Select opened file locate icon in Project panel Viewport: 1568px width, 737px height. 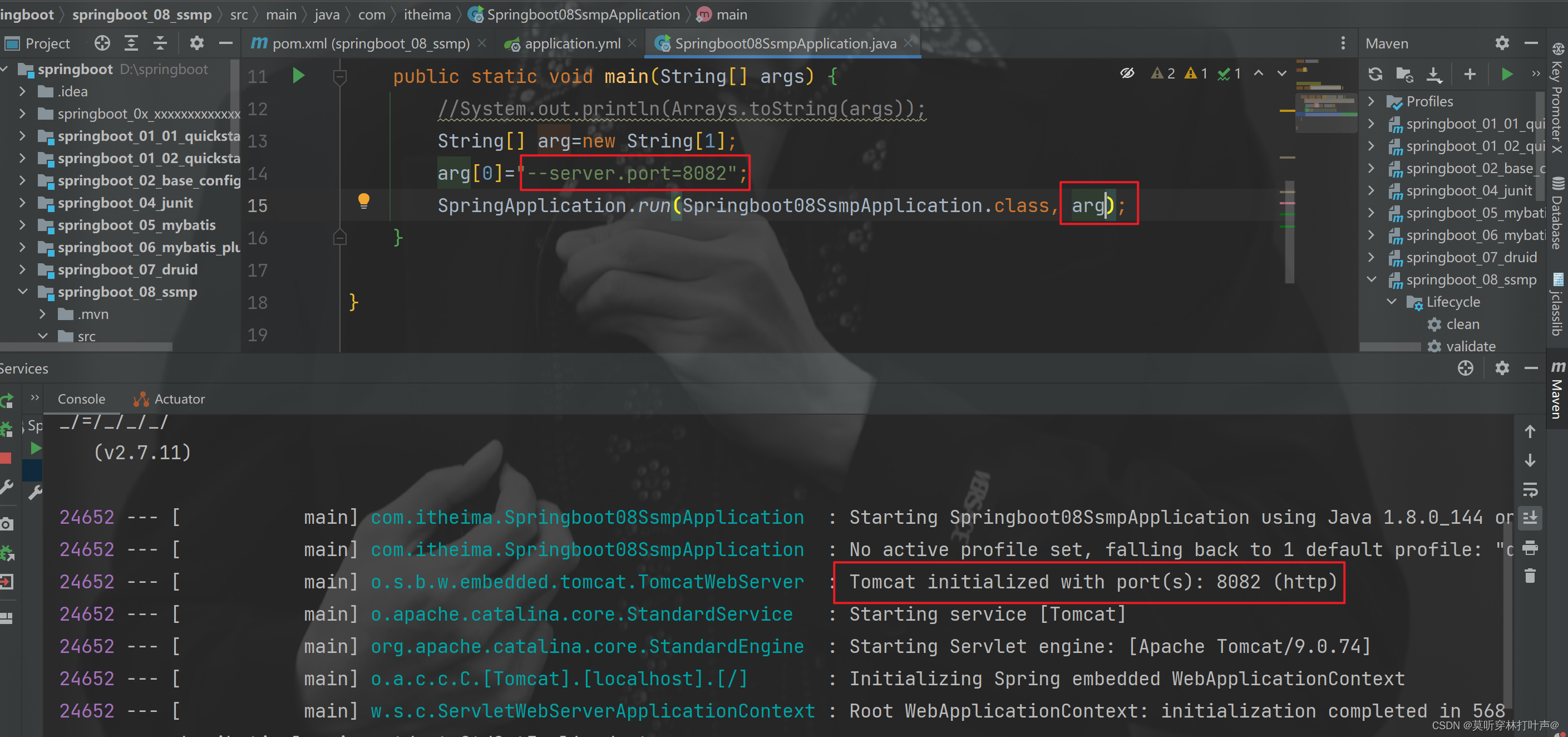pos(102,43)
